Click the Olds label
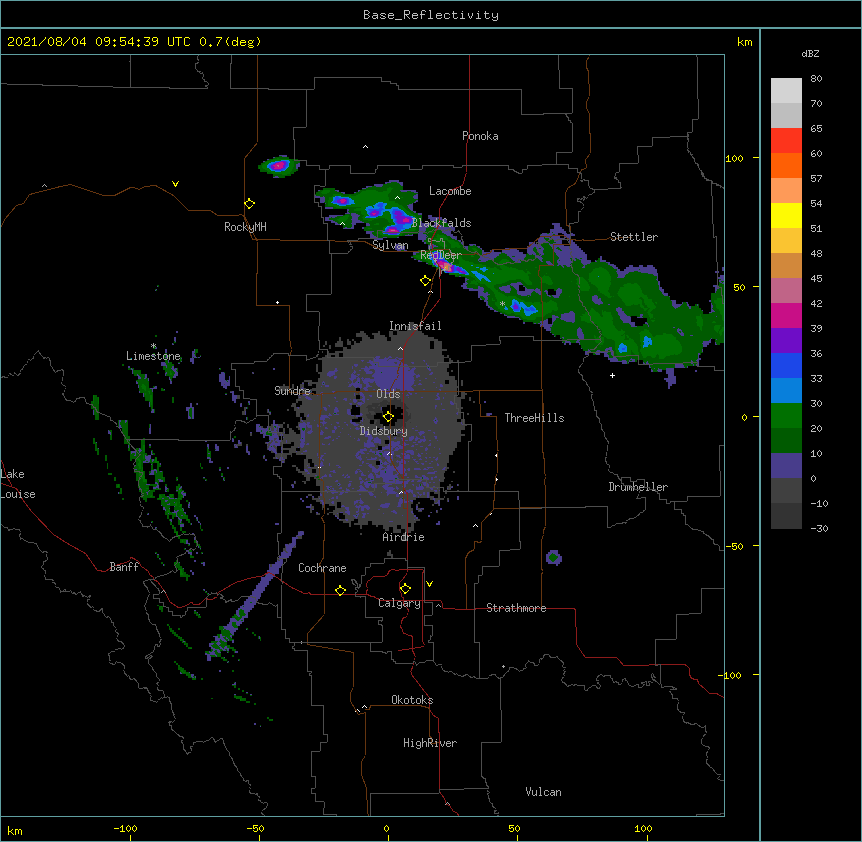Viewport: 862px width, 842px height. [388, 394]
